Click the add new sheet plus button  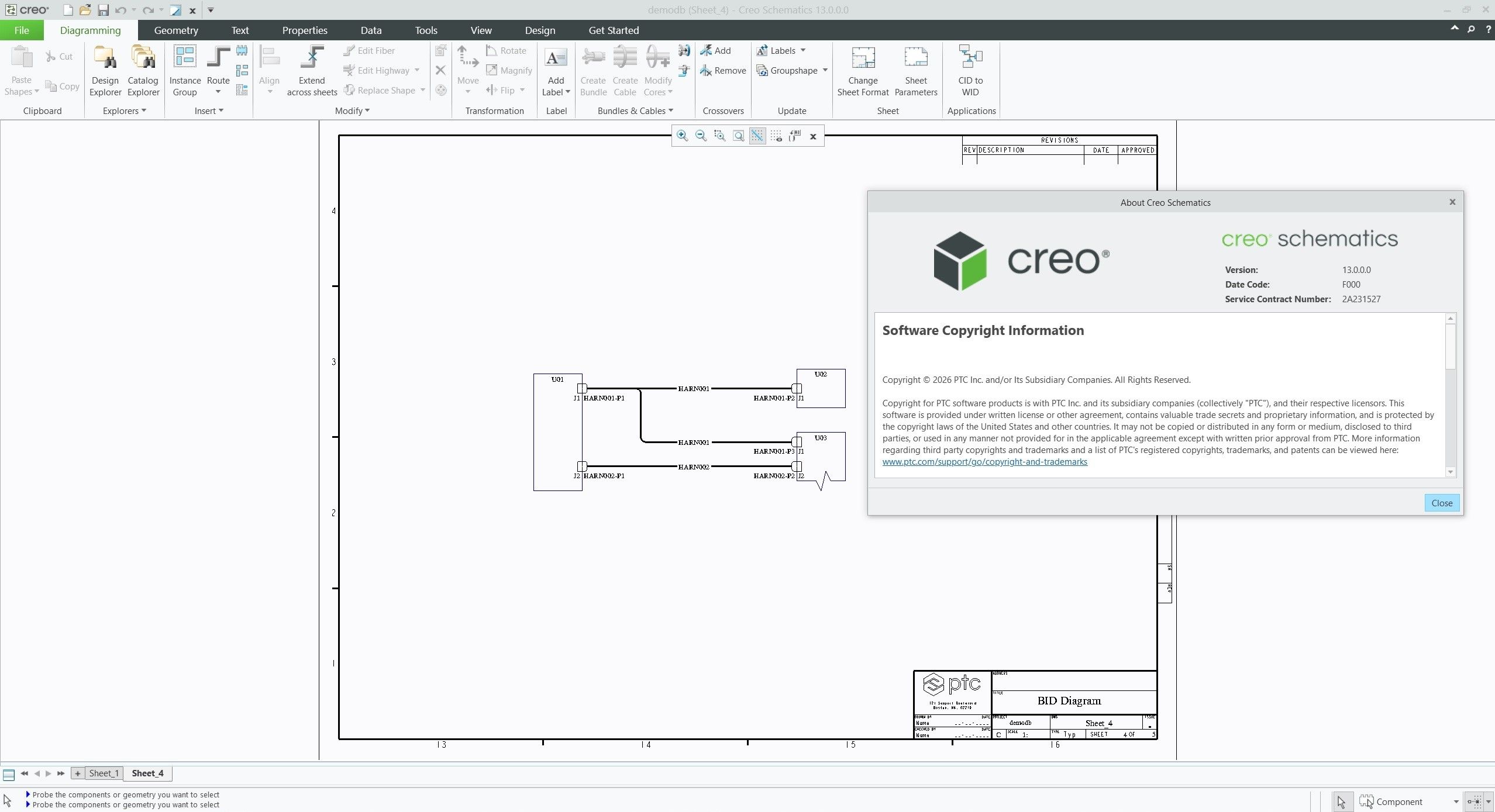pos(77,773)
